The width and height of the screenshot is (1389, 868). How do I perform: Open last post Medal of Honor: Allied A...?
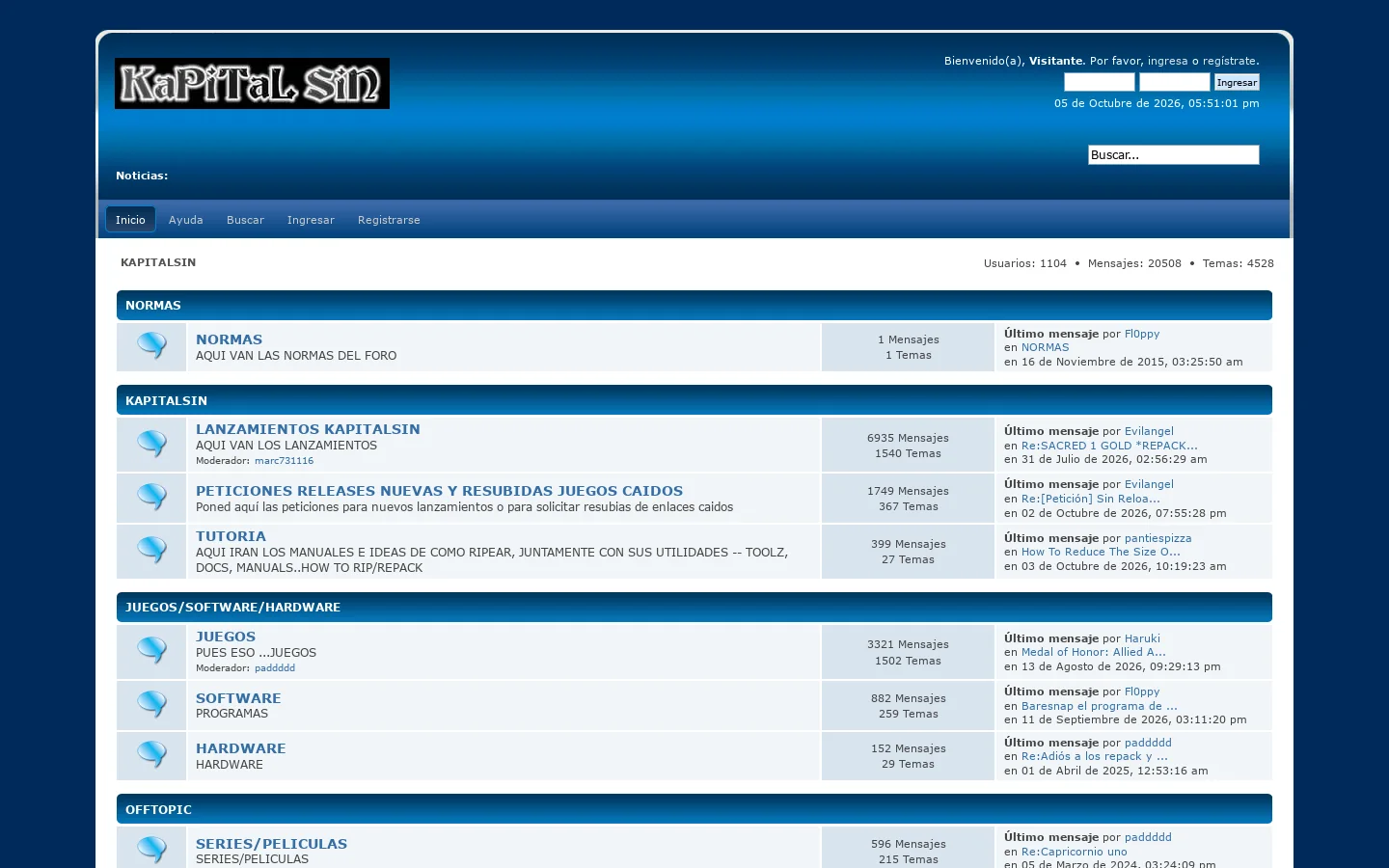coord(1094,652)
